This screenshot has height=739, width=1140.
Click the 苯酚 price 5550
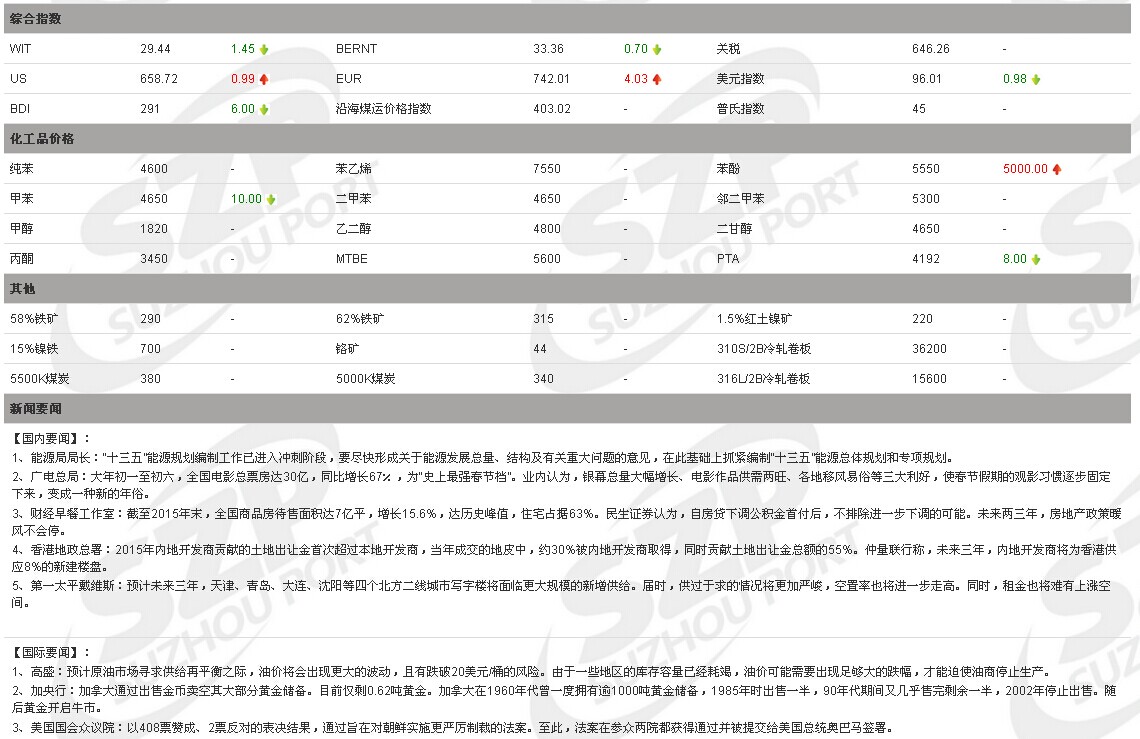(x=926, y=169)
